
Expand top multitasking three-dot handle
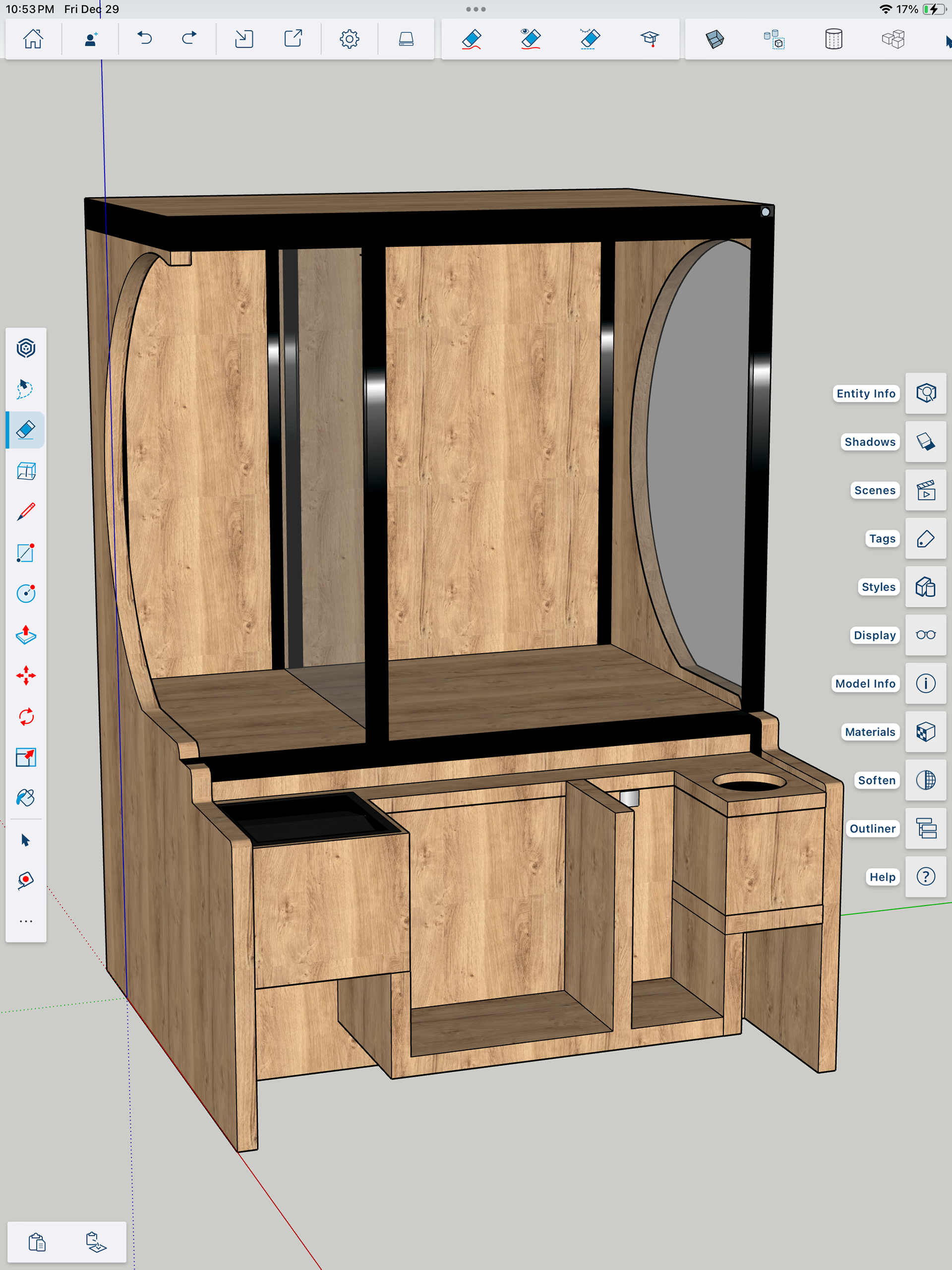476,9
